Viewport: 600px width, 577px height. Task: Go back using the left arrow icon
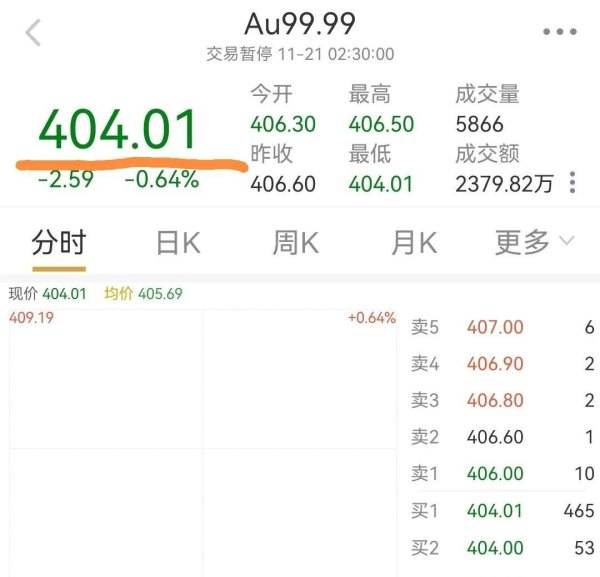click(x=33, y=33)
